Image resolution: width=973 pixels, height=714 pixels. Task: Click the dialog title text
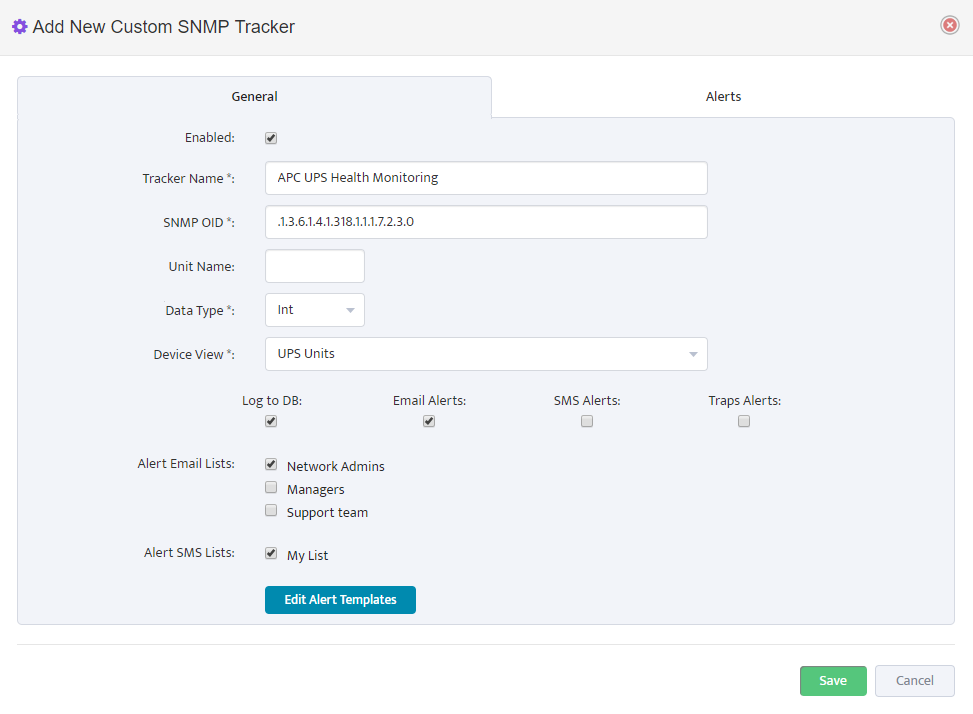pyautogui.click(x=164, y=27)
